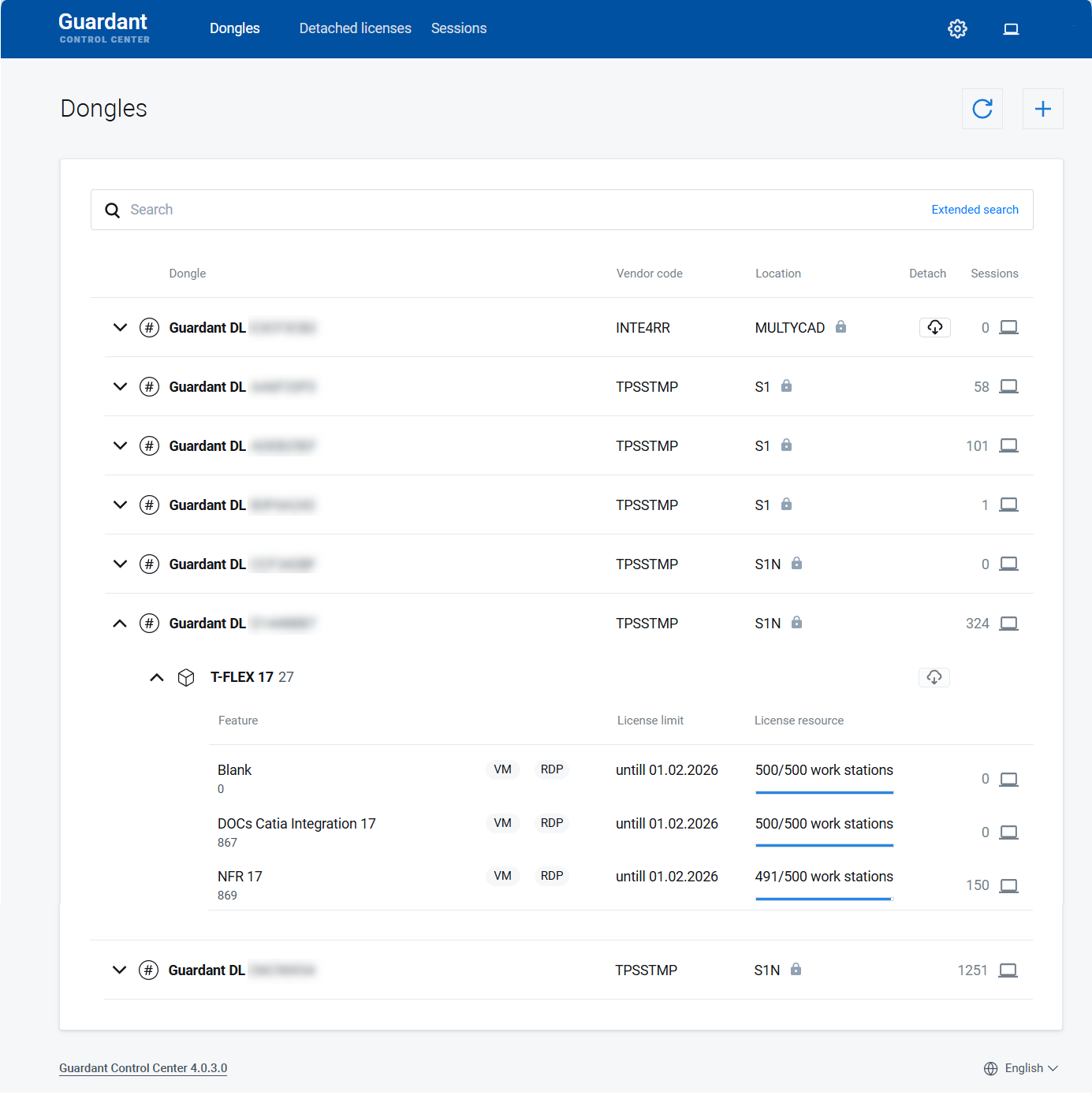Viewport: 1092px width, 1095px height.
Task: Click the globe language icon in the footer
Action: pyautogui.click(x=991, y=1069)
